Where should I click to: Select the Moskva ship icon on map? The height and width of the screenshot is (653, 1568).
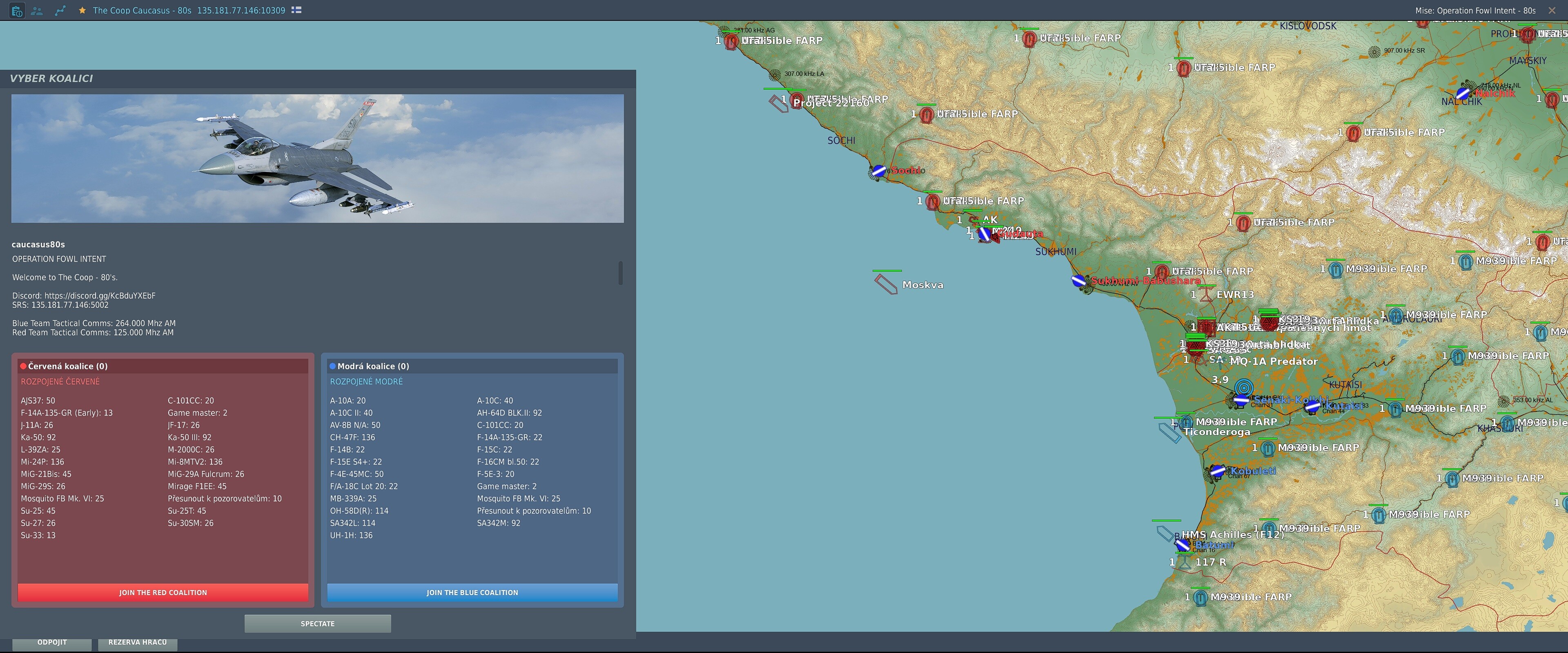(x=886, y=284)
